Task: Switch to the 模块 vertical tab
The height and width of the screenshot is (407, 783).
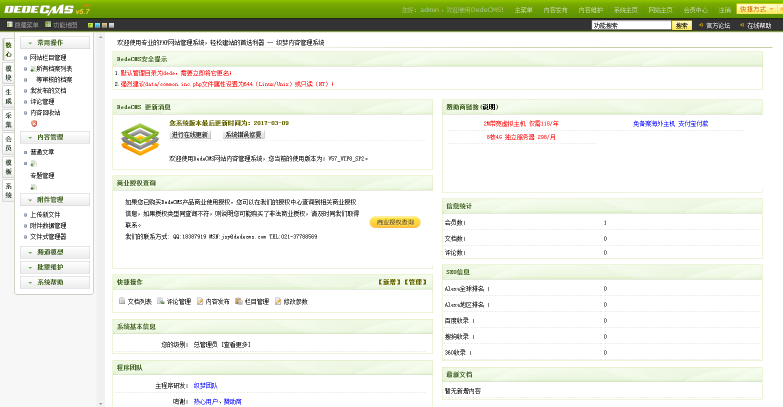Action: [x=8, y=73]
